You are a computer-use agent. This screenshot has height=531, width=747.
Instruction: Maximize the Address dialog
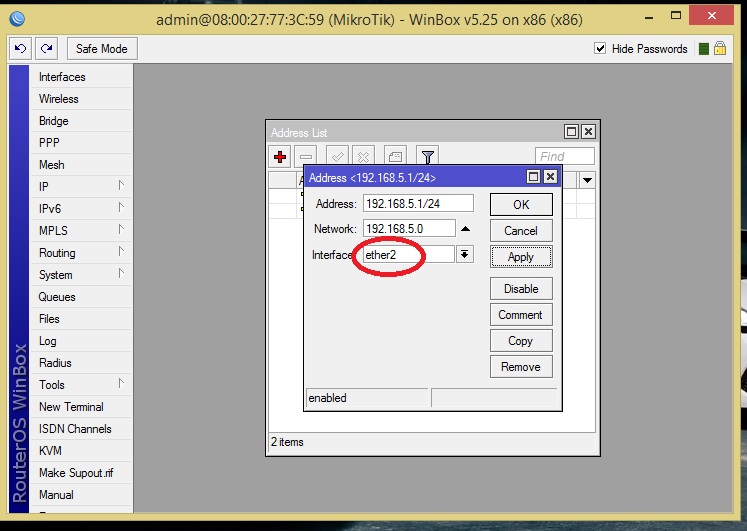tap(533, 177)
